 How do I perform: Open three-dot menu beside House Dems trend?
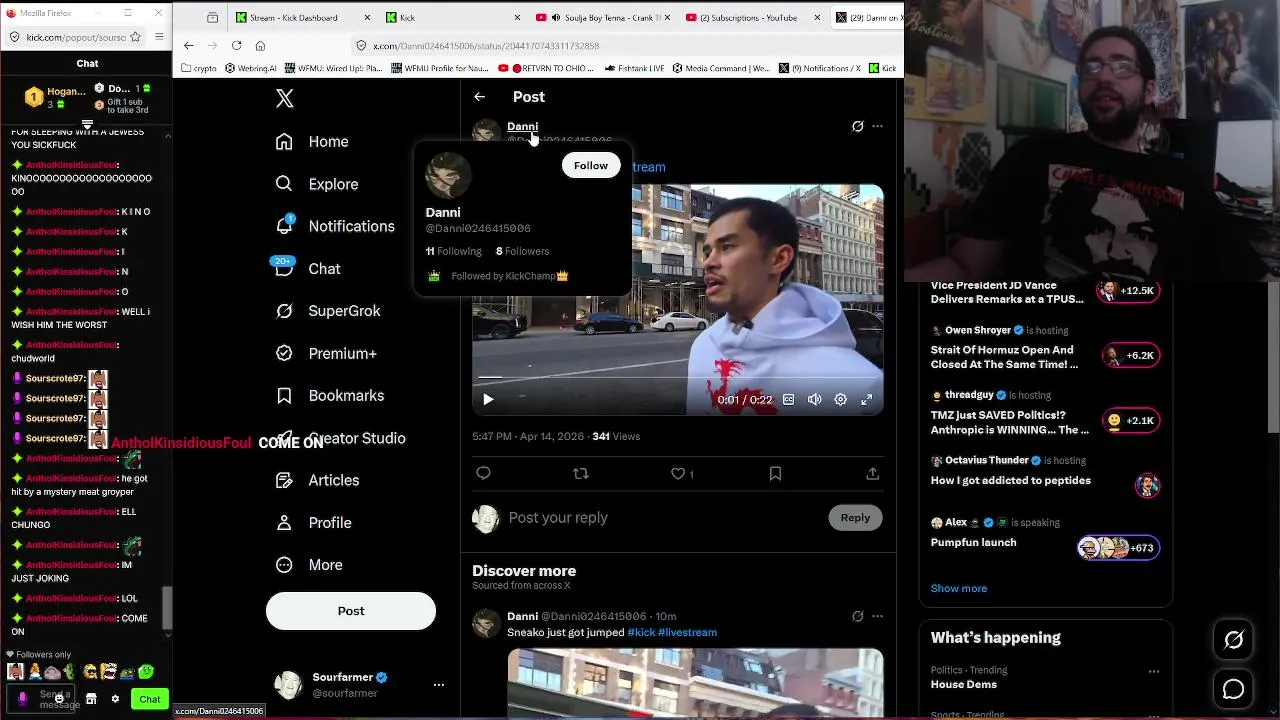[x=1154, y=671]
